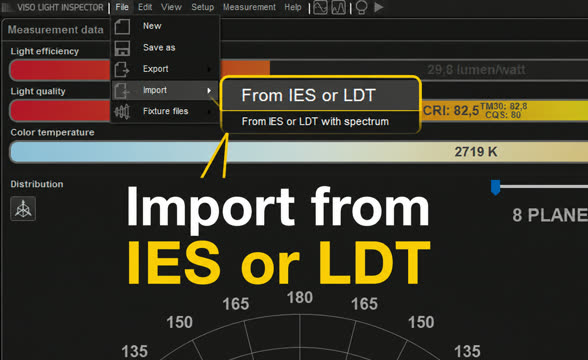The image size is (588, 360).
Task: Click the peak graph toolbar icon
Action: click(339, 7)
